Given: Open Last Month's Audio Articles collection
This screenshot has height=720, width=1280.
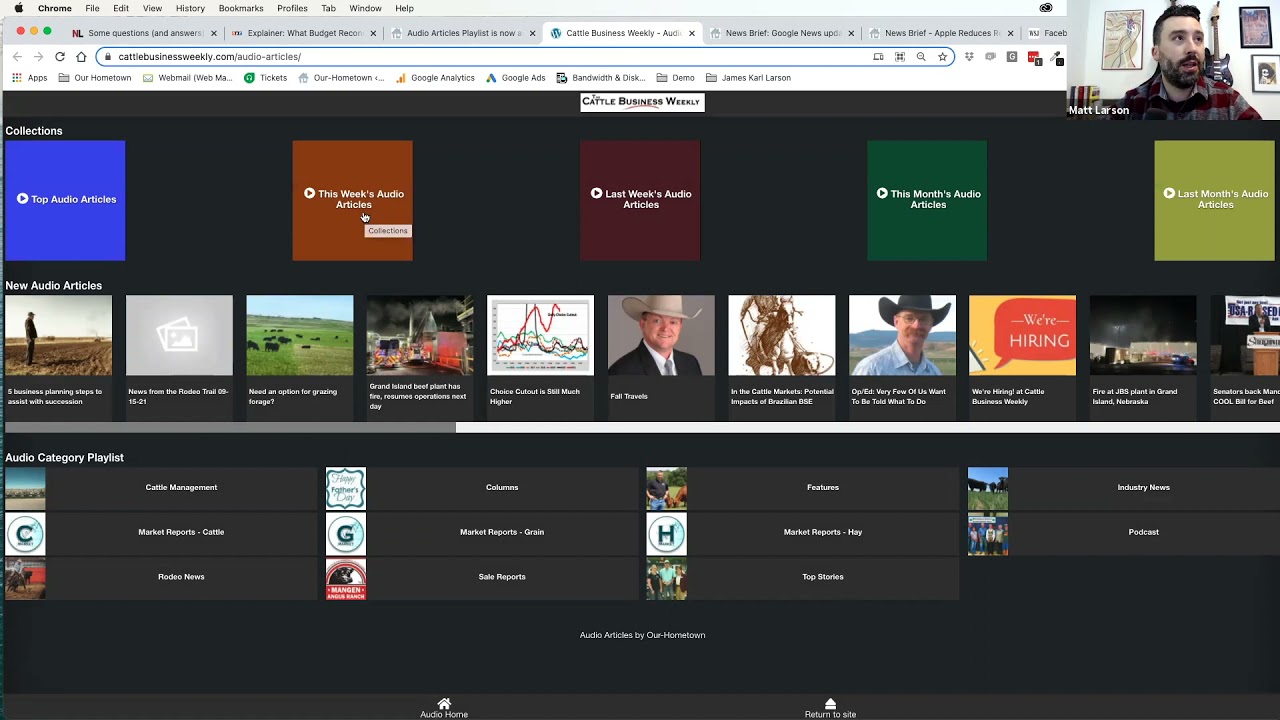Looking at the screenshot, I should tap(1214, 200).
